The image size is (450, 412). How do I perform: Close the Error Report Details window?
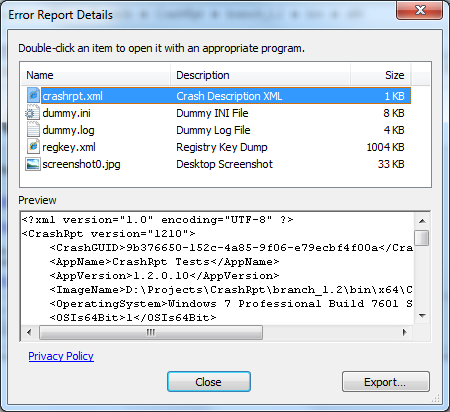point(420,10)
